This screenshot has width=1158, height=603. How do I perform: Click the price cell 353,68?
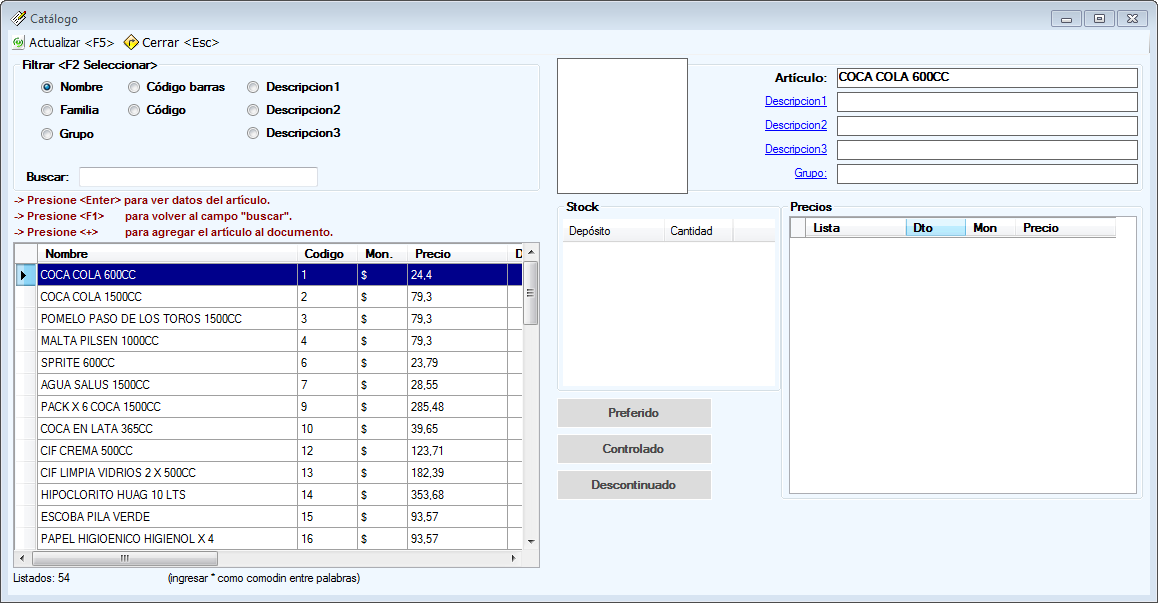coord(457,495)
